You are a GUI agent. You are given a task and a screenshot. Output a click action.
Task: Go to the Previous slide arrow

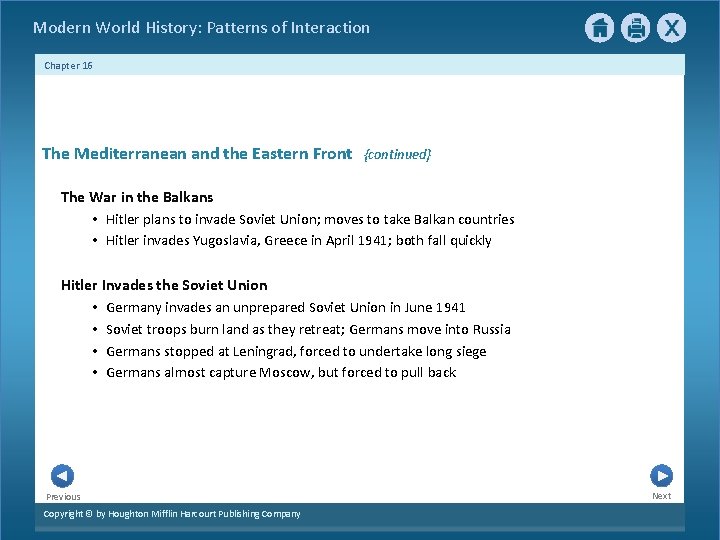click(62, 476)
